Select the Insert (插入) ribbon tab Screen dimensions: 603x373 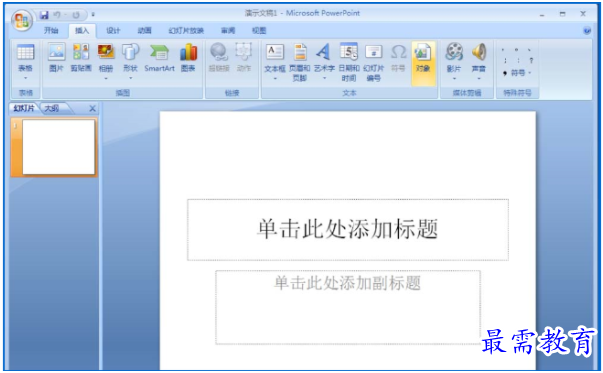(82, 31)
